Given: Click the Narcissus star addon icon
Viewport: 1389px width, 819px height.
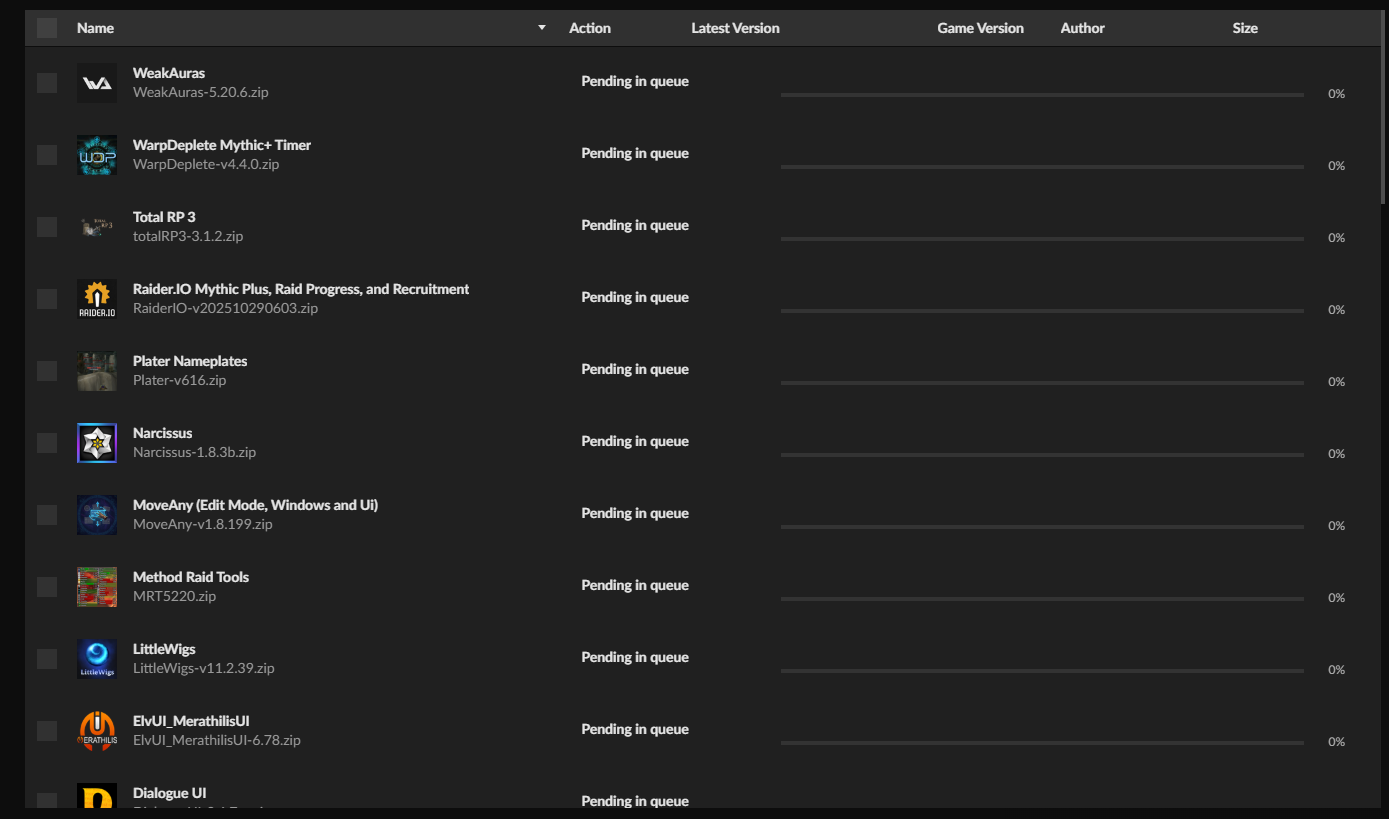Looking at the screenshot, I should (97, 443).
